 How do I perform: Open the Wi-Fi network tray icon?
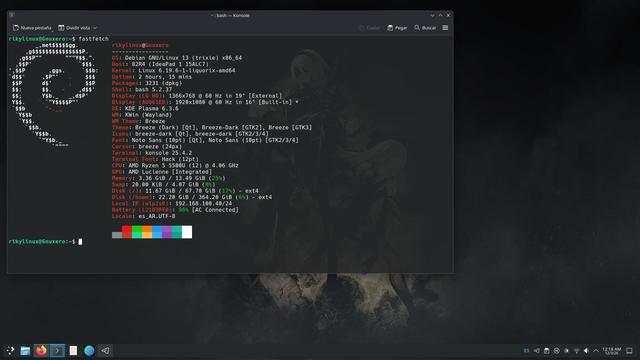point(576,351)
